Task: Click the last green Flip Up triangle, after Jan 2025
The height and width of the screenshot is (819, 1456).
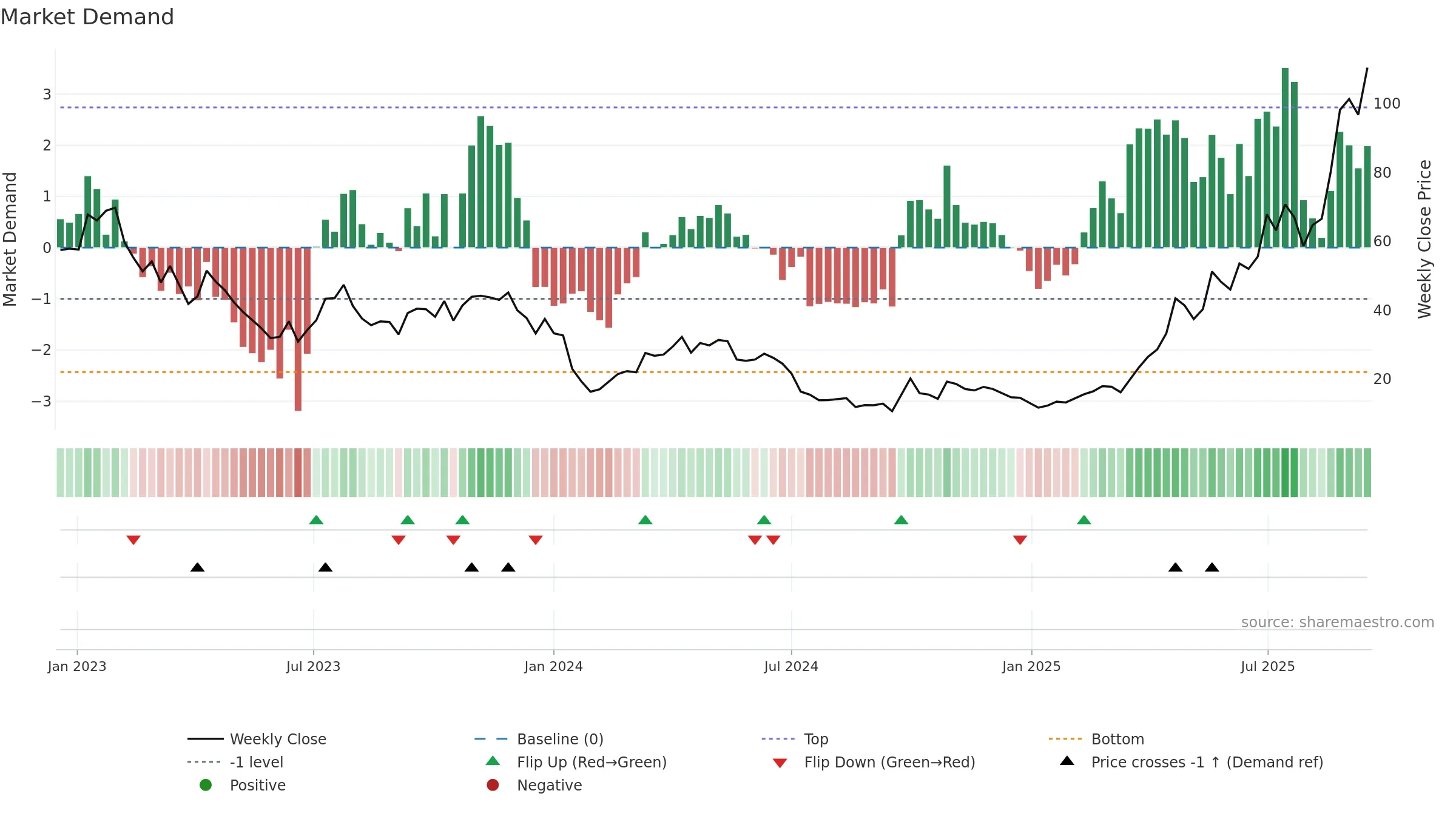Action: pos(1084,520)
